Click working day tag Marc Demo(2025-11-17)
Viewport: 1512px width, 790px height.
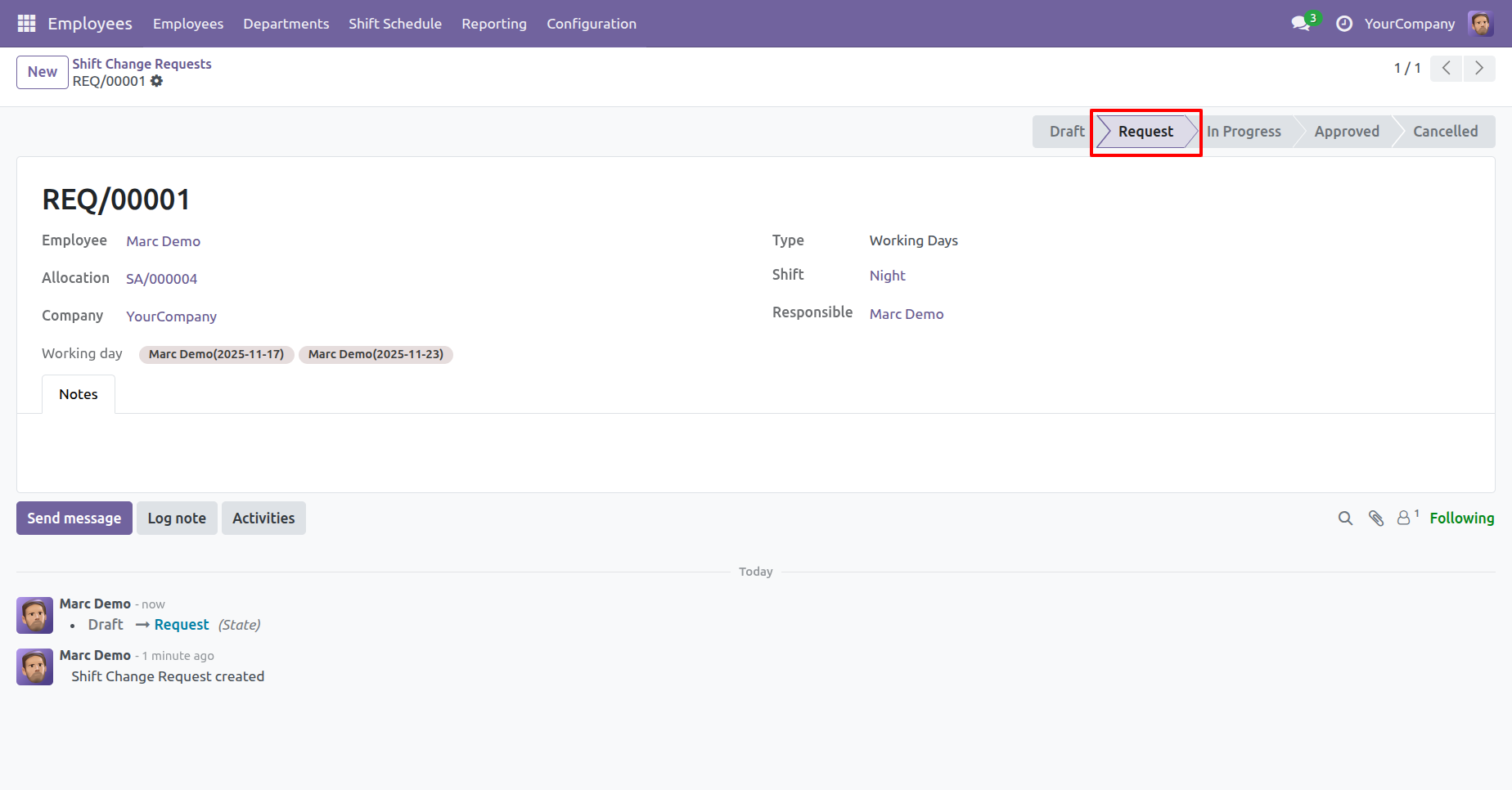click(x=217, y=354)
